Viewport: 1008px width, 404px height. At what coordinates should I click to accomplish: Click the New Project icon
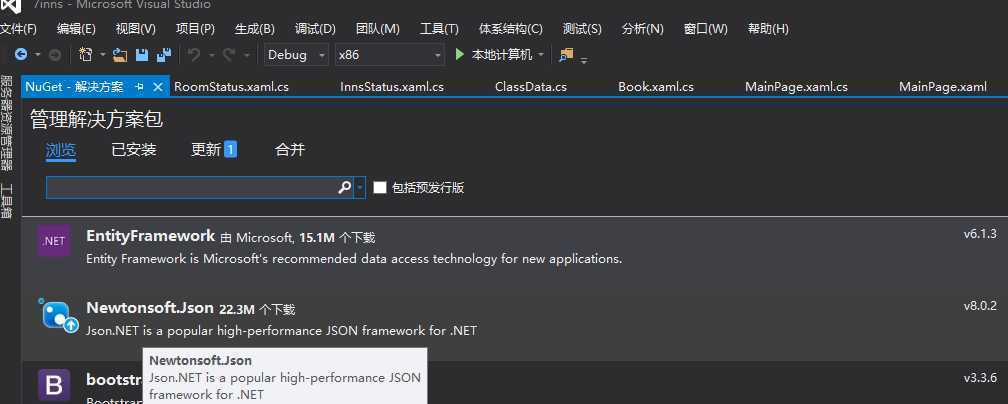pos(86,55)
